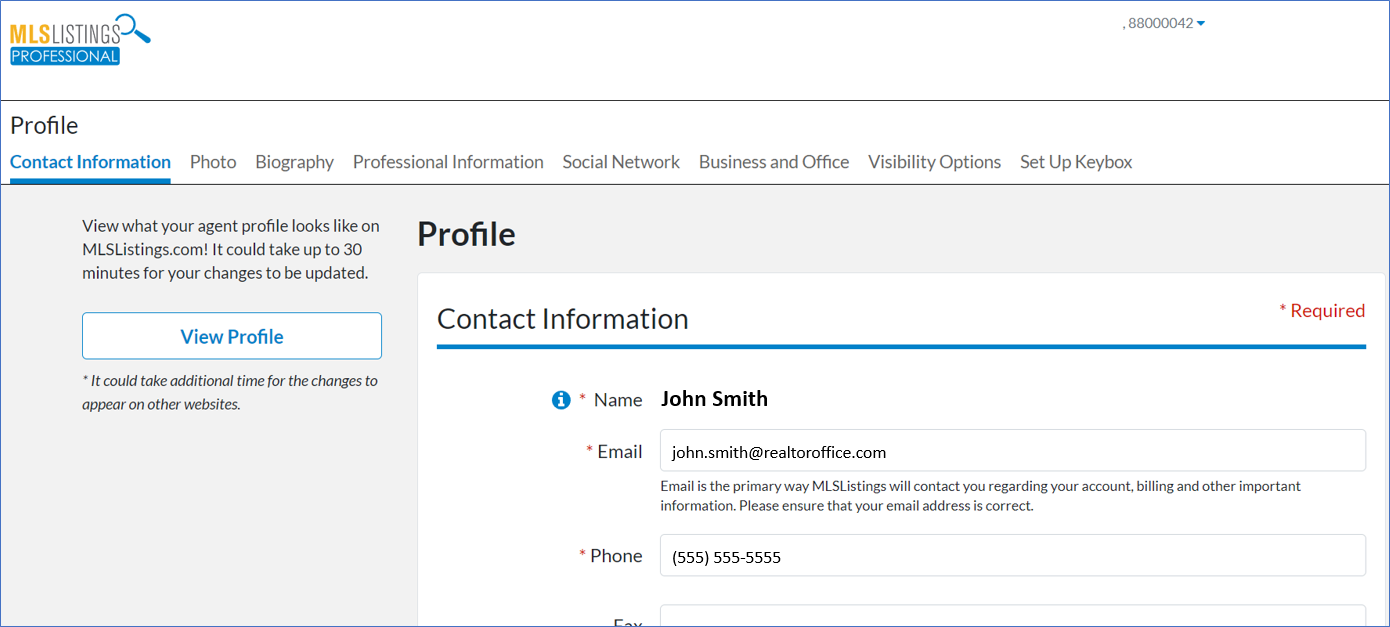
Task: Click the Phone field label
Action: pos(616,556)
